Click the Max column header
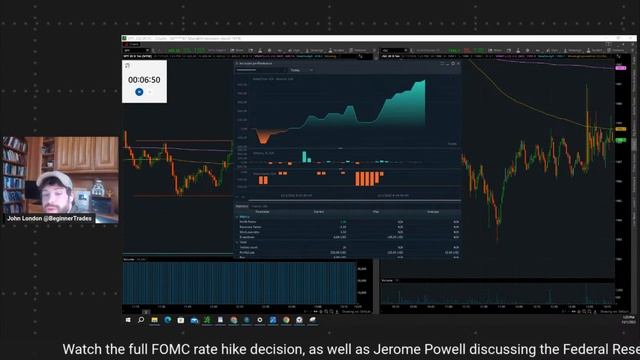 (376, 211)
